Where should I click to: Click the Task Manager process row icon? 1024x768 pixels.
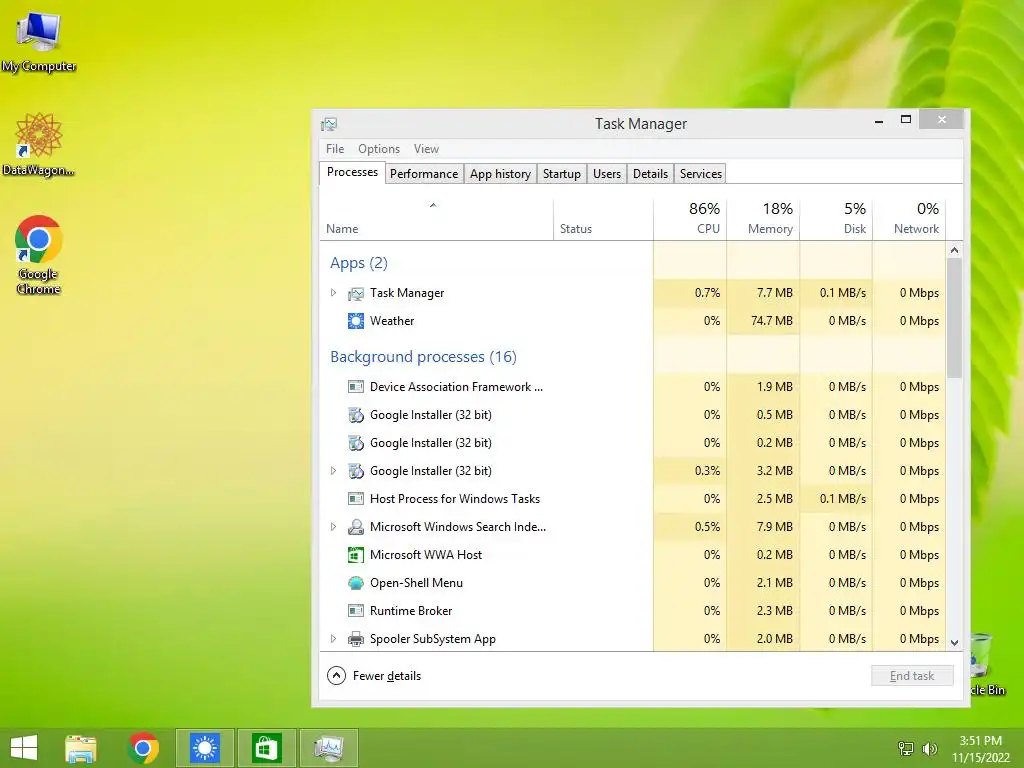pyautogui.click(x=356, y=293)
